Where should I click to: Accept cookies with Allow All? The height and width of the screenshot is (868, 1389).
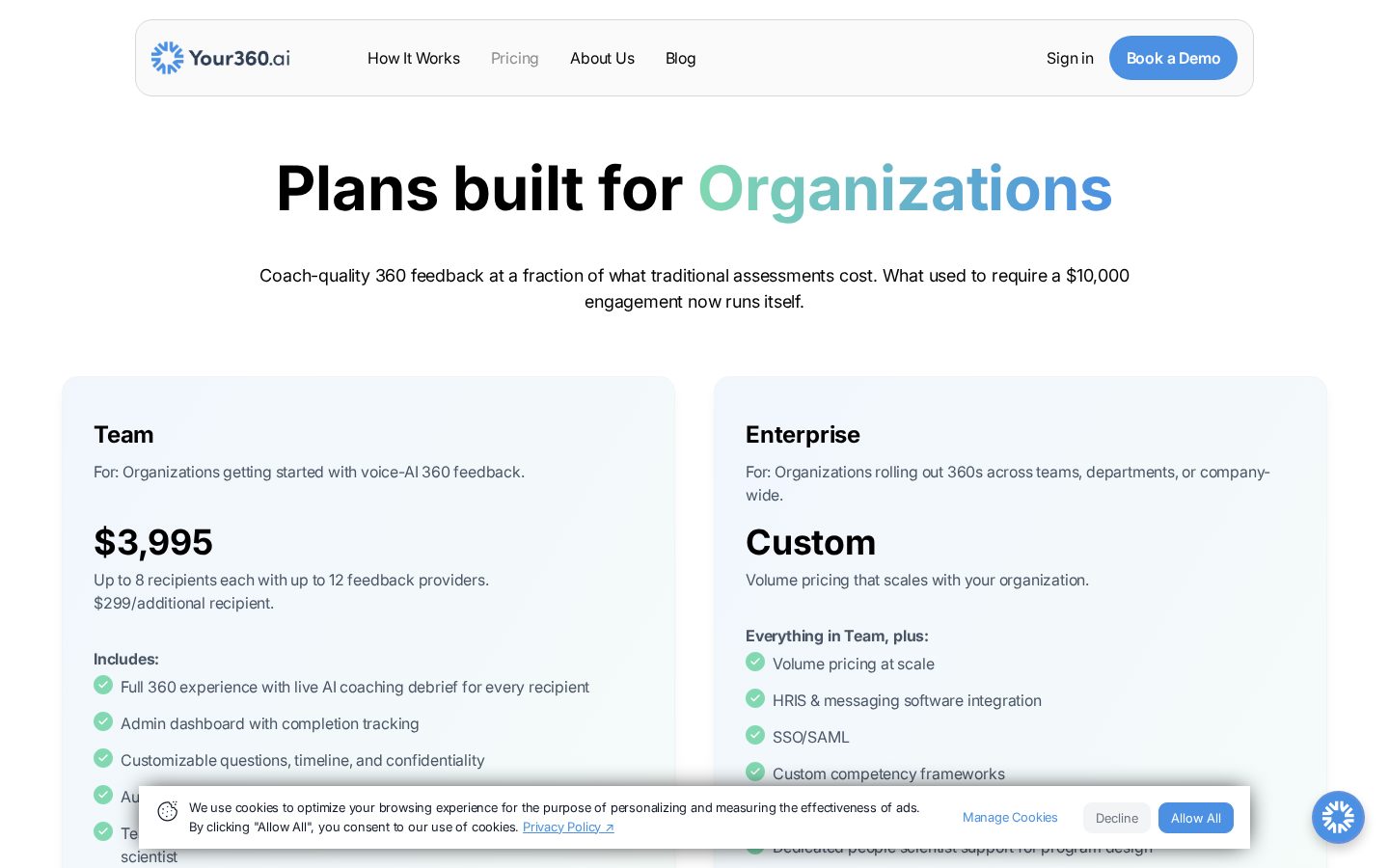click(x=1196, y=818)
